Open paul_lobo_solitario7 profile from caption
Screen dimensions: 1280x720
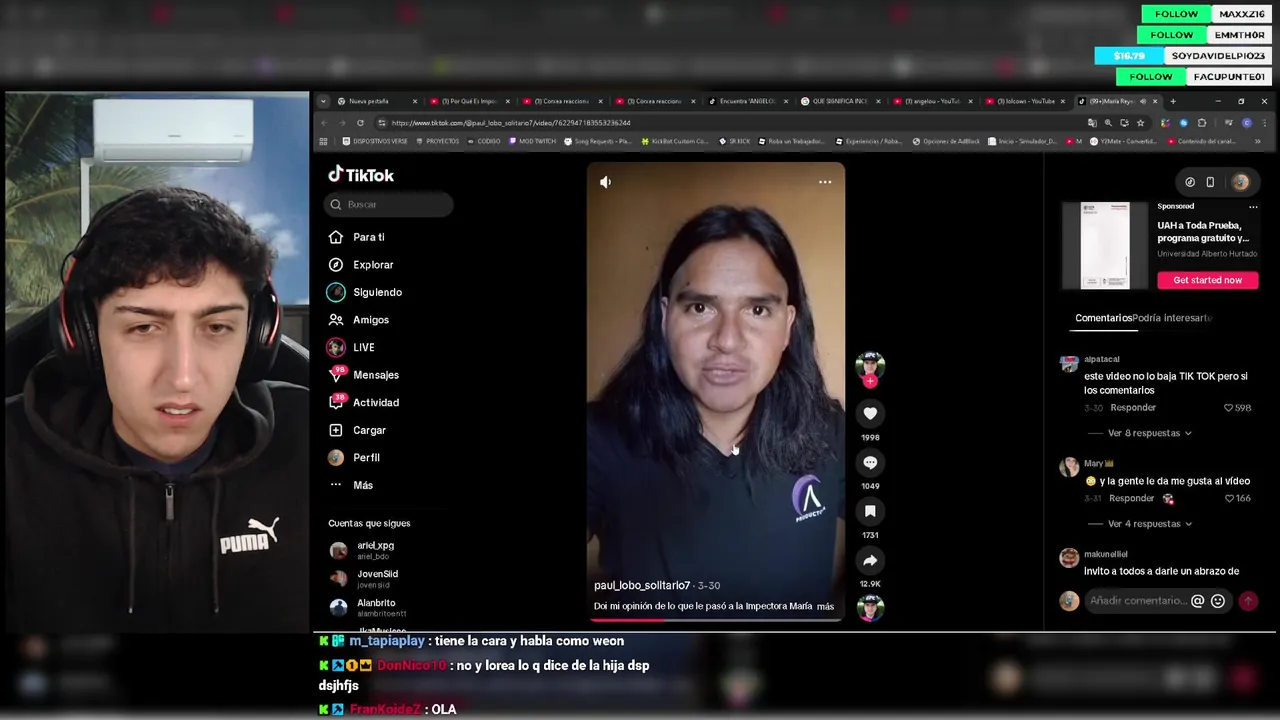[642, 585]
